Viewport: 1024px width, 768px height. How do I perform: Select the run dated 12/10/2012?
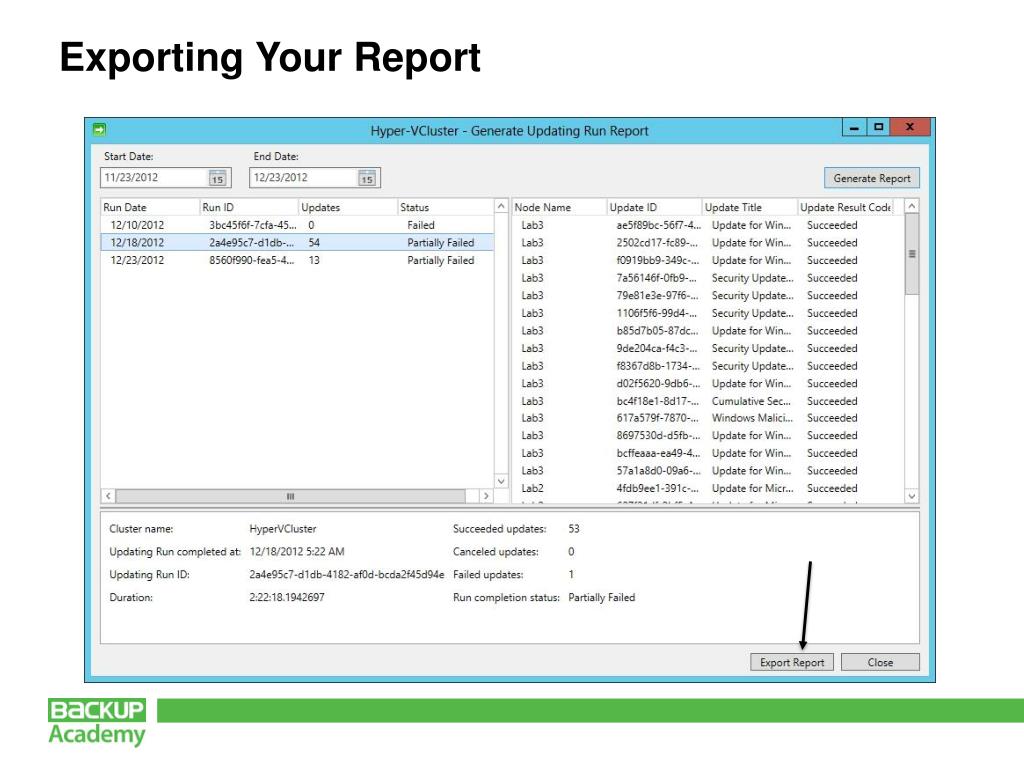click(x=297, y=225)
